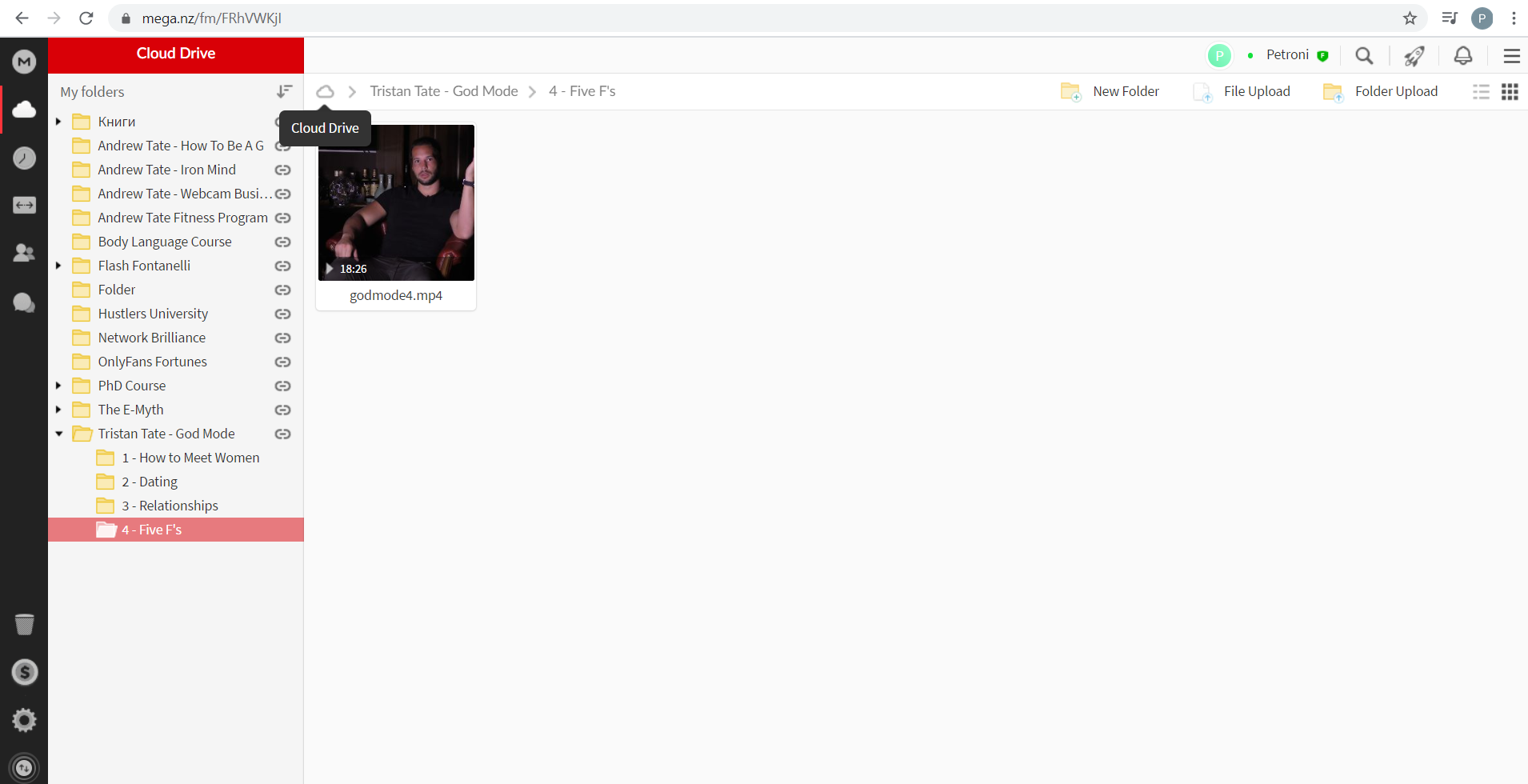Click 4 - Five F's breadcrumb item
1528x784 pixels.
pos(582,91)
